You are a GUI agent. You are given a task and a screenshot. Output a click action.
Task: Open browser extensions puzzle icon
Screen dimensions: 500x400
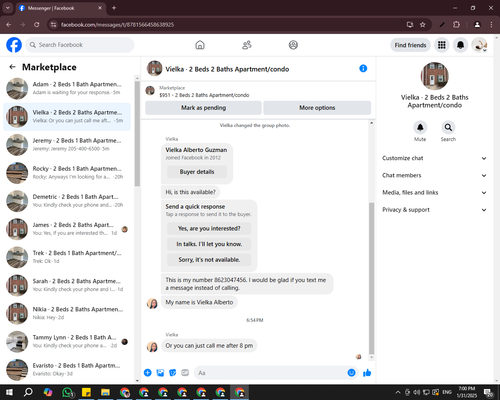(x=456, y=25)
